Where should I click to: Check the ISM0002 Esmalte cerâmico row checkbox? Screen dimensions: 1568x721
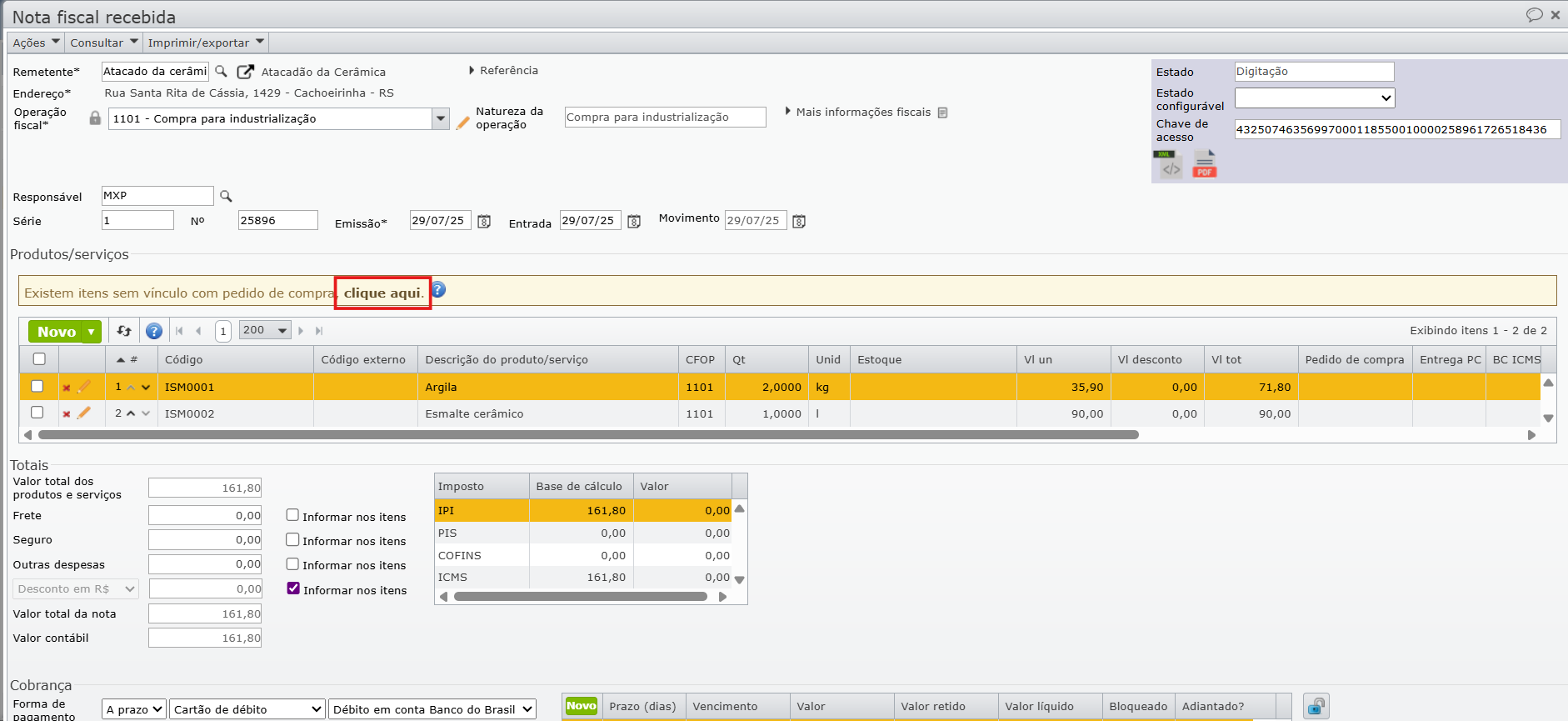pyautogui.click(x=37, y=413)
